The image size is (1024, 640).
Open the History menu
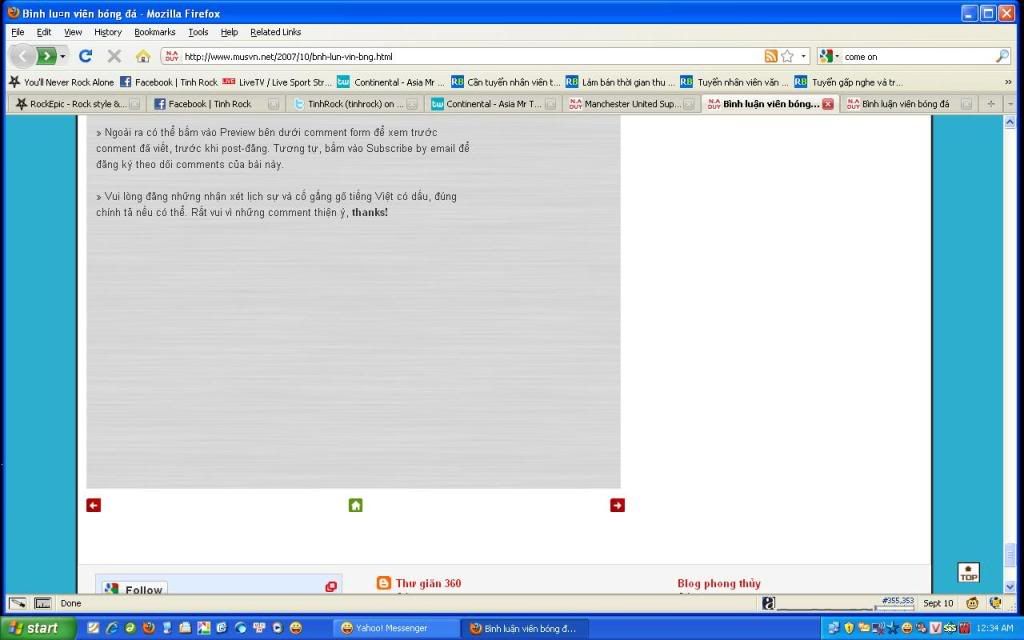click(x=108, y=32)
